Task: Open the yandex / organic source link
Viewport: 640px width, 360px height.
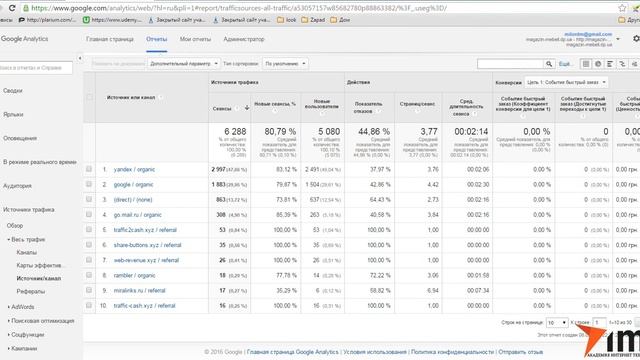Action: pos(134,169)
